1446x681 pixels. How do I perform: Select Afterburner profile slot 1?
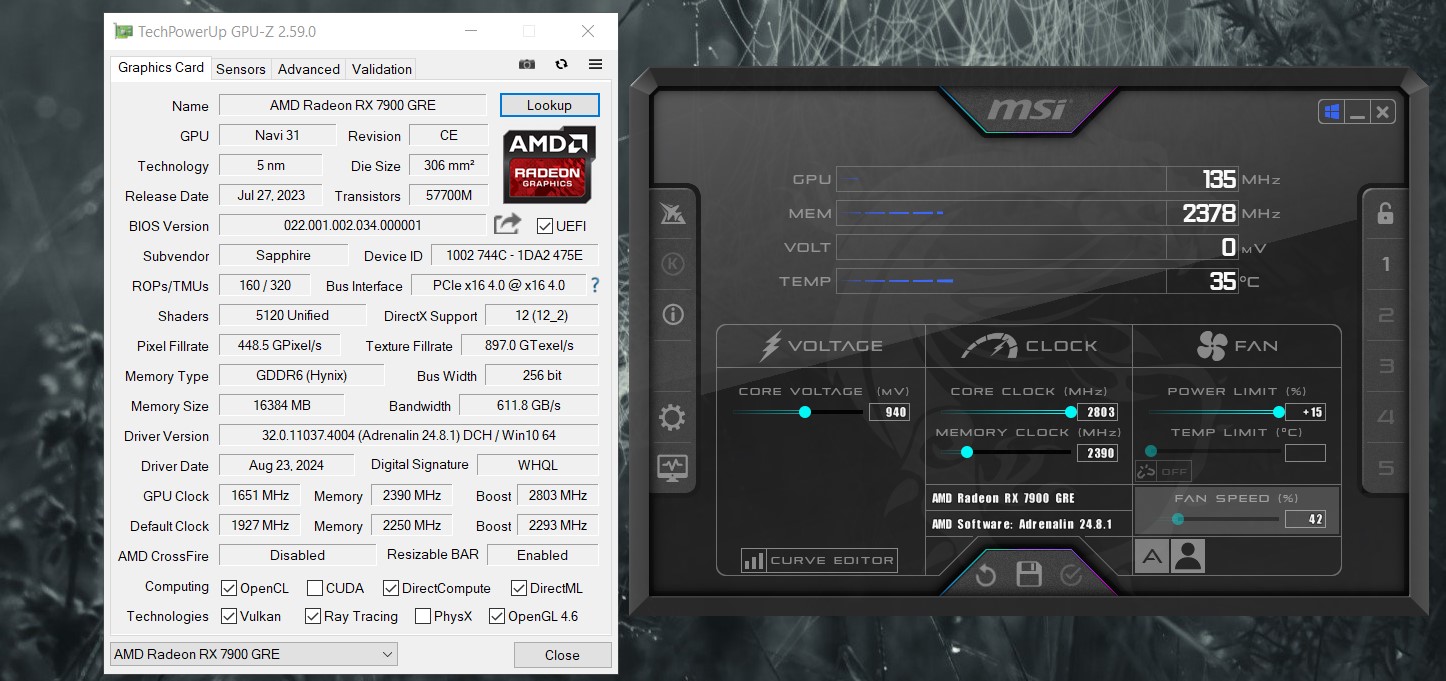[x=1386, y=265]
